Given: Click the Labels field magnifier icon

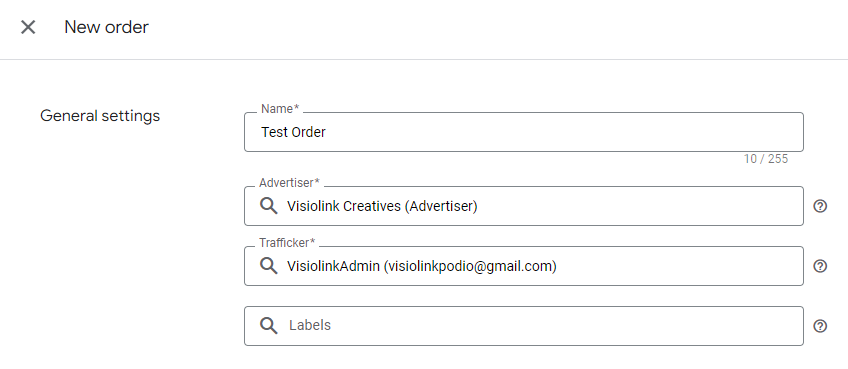Looking at the screenshot, I should click(268, 326).
